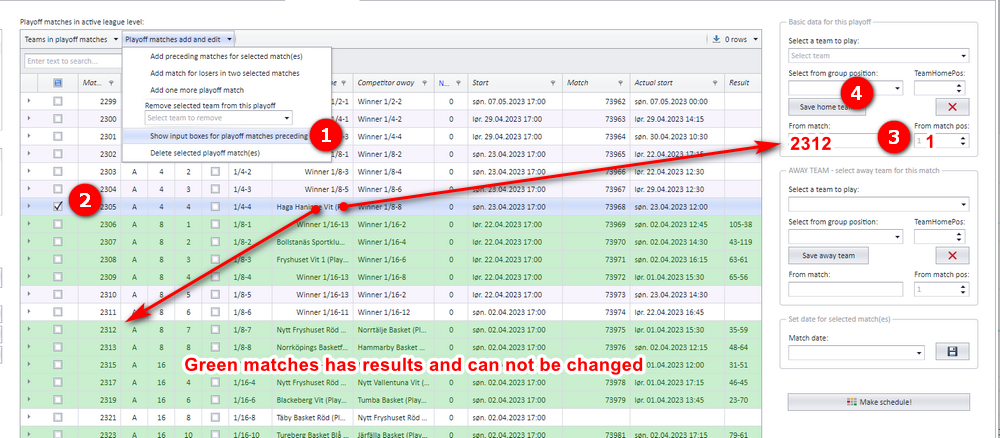
Task: Click the Save away team button
Action: click(828, 256)
